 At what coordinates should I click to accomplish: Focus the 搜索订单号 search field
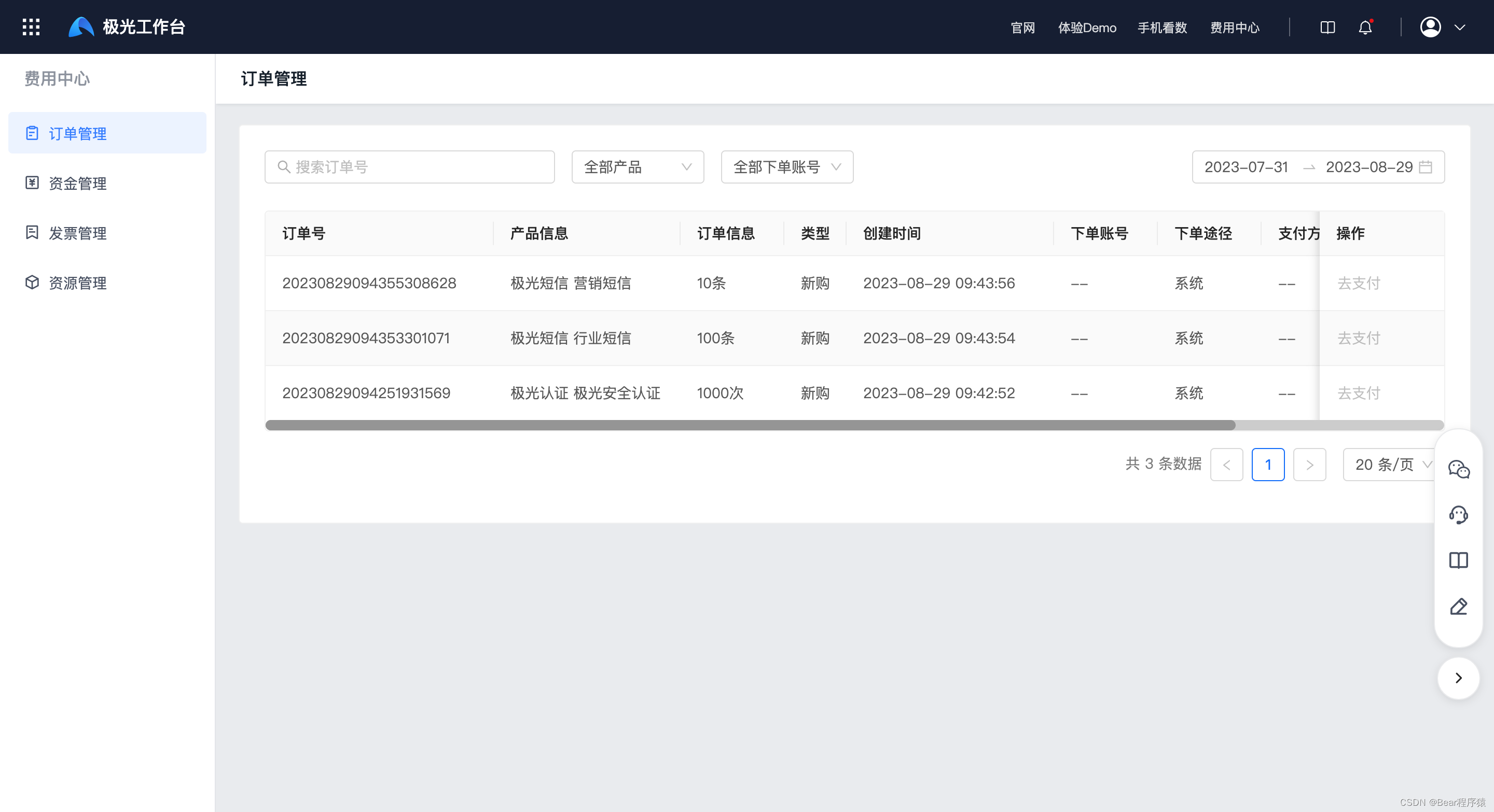pyautogui.click(x=418, y=167)
